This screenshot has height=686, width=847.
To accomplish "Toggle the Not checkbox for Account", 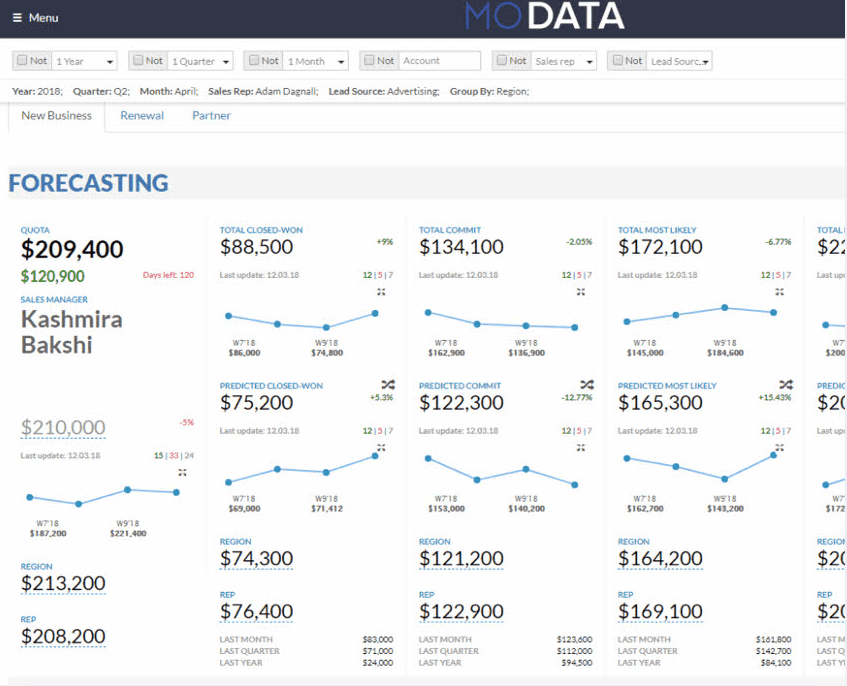I will (369, 60).
